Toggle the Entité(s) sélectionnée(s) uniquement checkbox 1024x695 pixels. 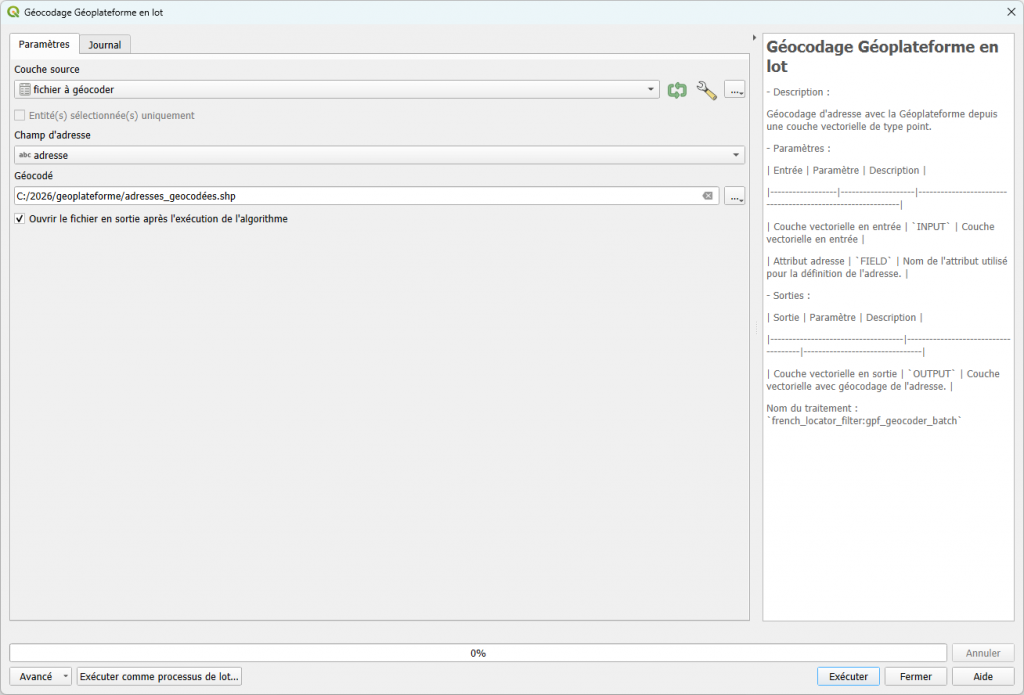click(x=21, y=115)
